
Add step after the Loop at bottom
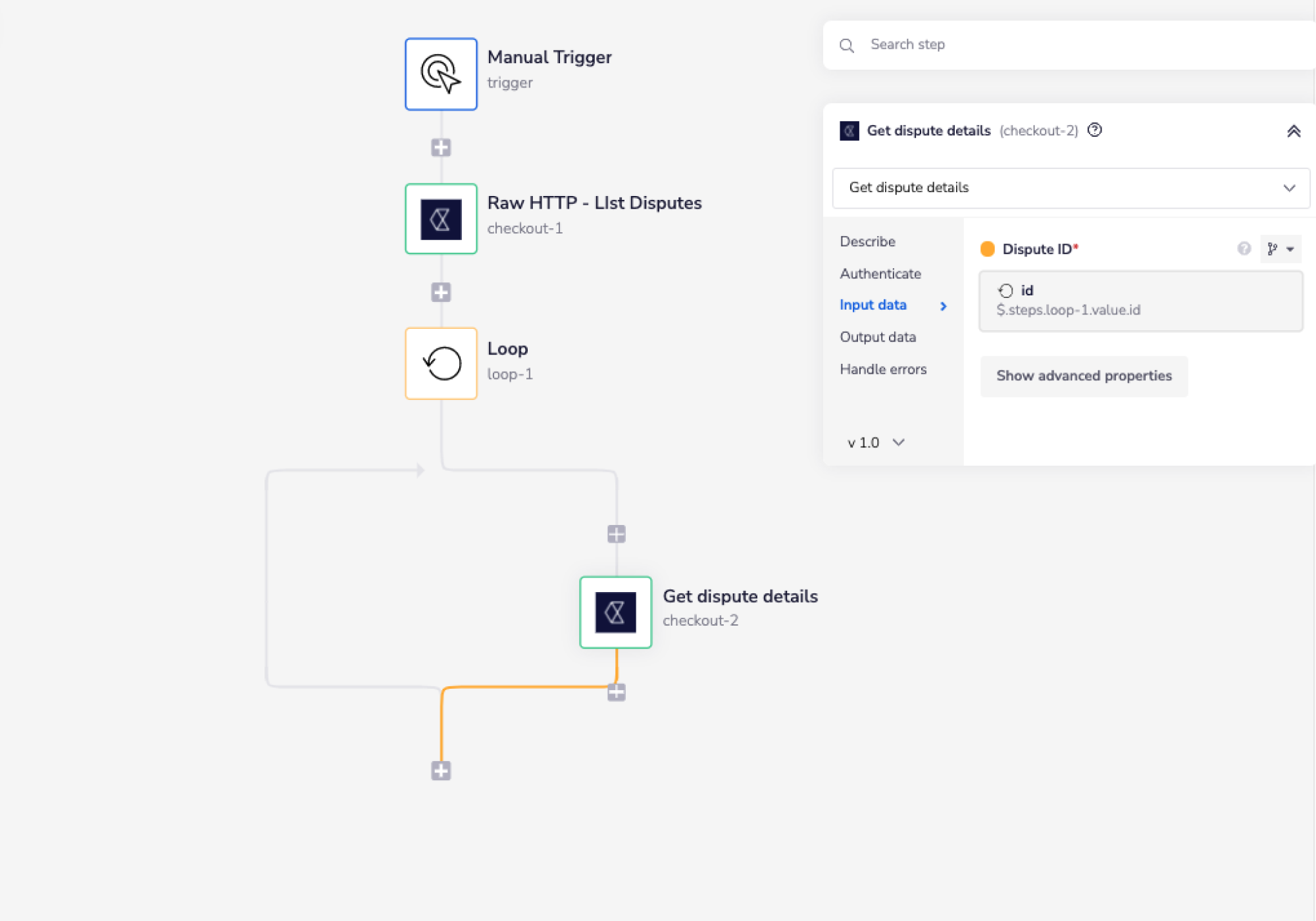[441, 770]
